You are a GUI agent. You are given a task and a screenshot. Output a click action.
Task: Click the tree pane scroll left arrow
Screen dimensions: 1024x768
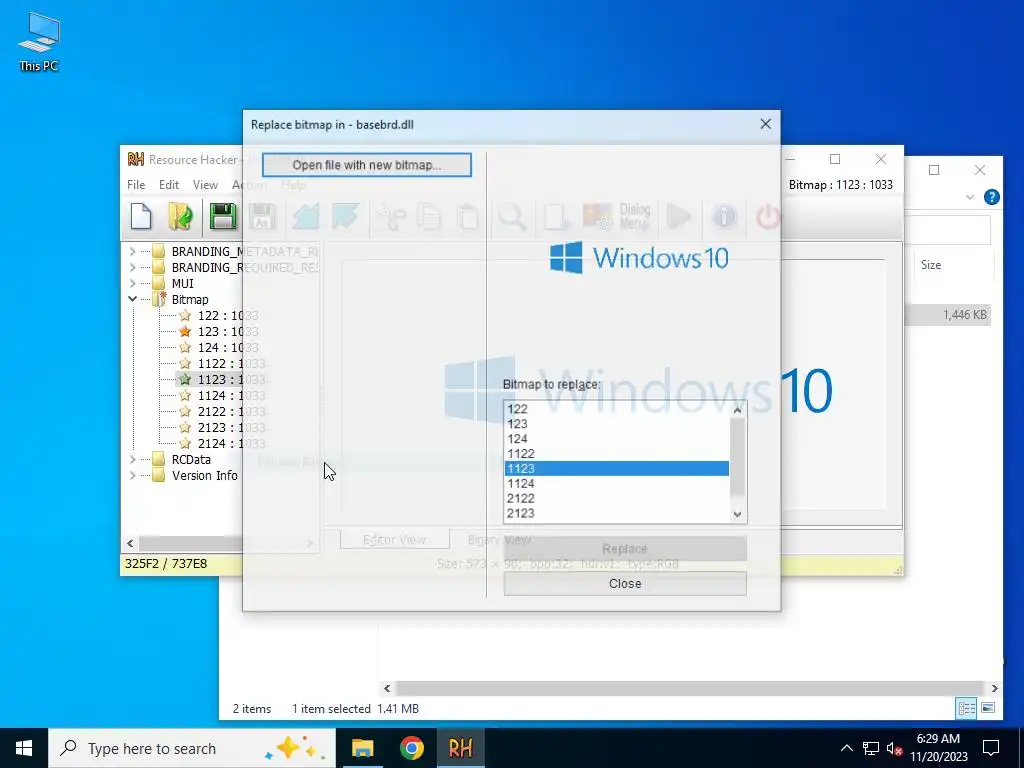coord(131,543)
